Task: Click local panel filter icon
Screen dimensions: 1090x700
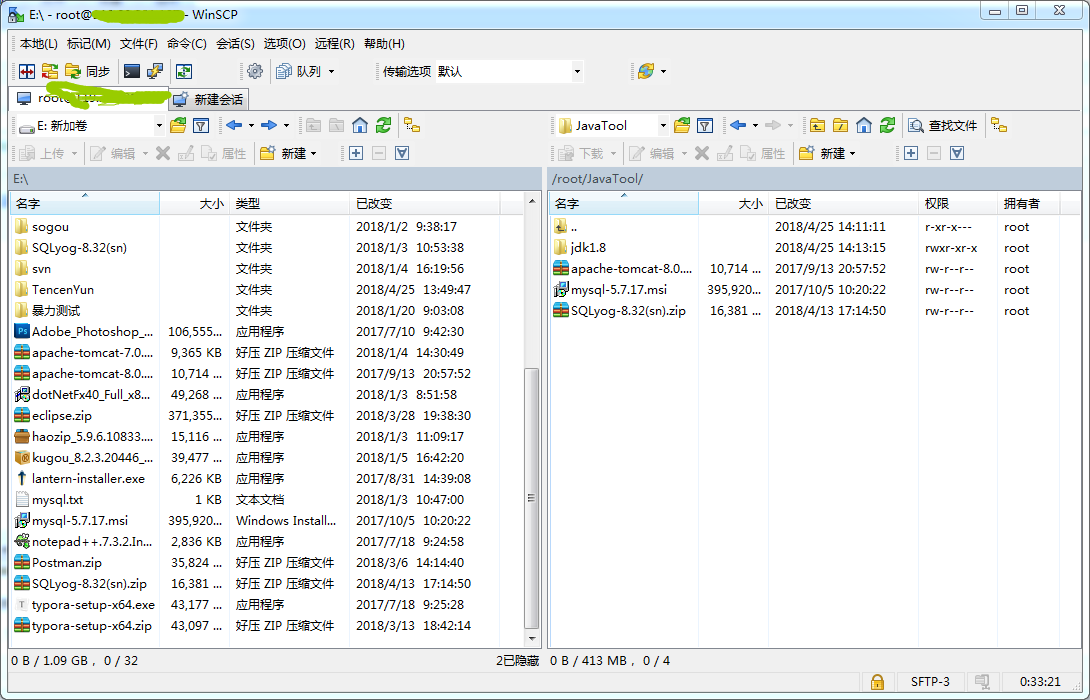Action: click(x=201, y=126)
